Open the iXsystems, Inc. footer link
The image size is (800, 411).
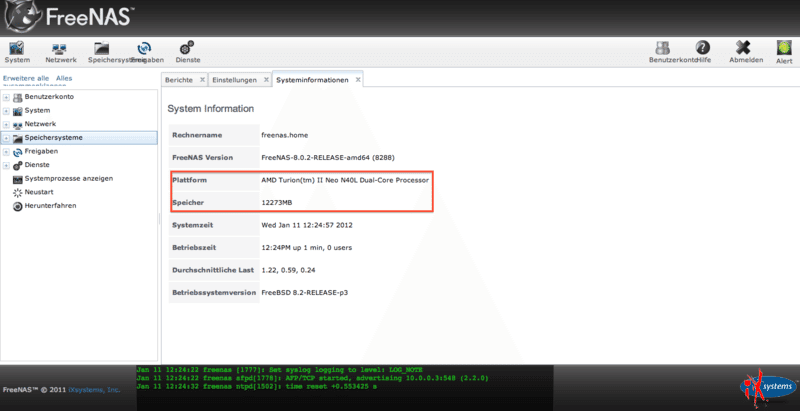94,390
